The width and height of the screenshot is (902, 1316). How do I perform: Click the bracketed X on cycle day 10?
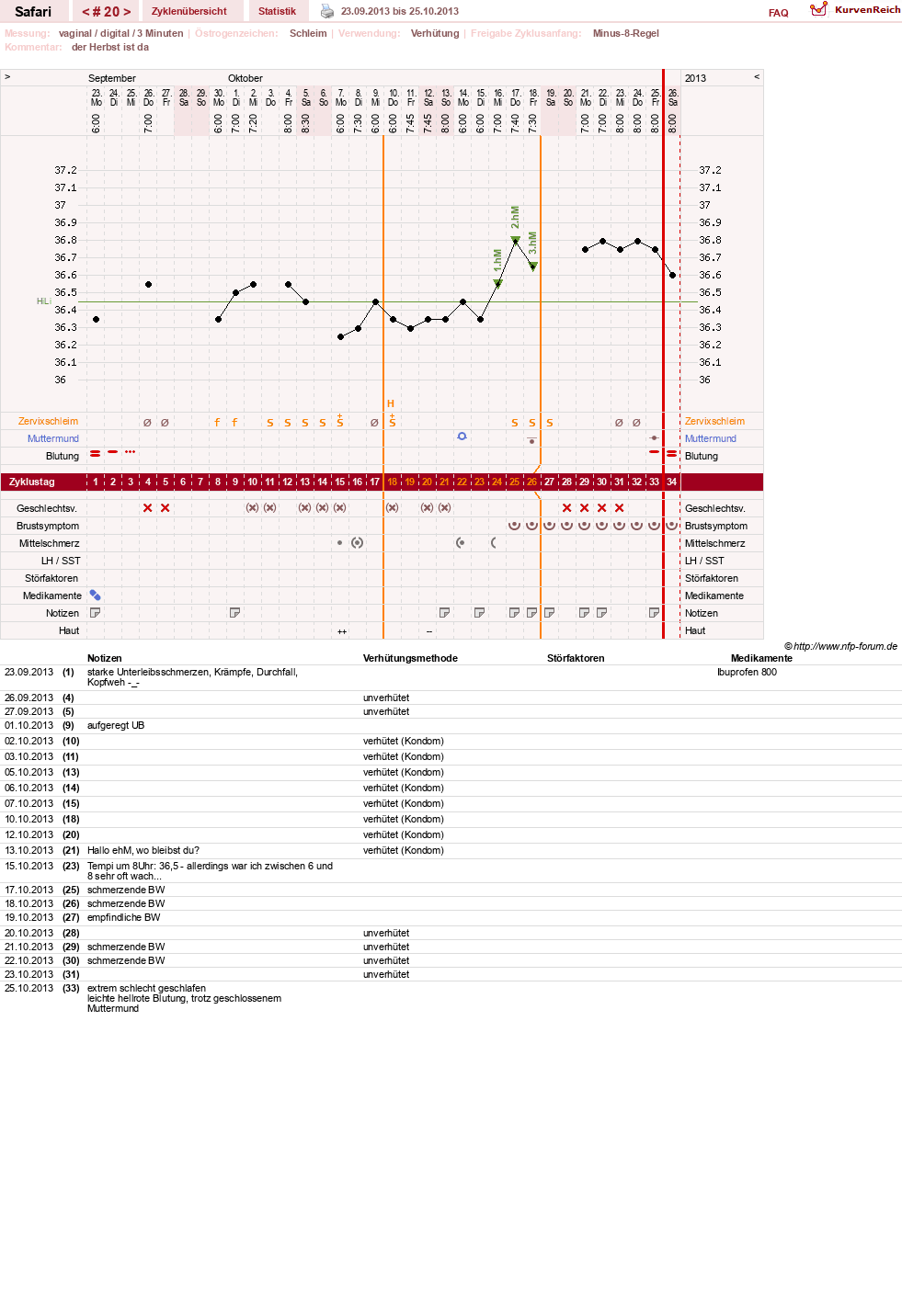click(252, 507)
